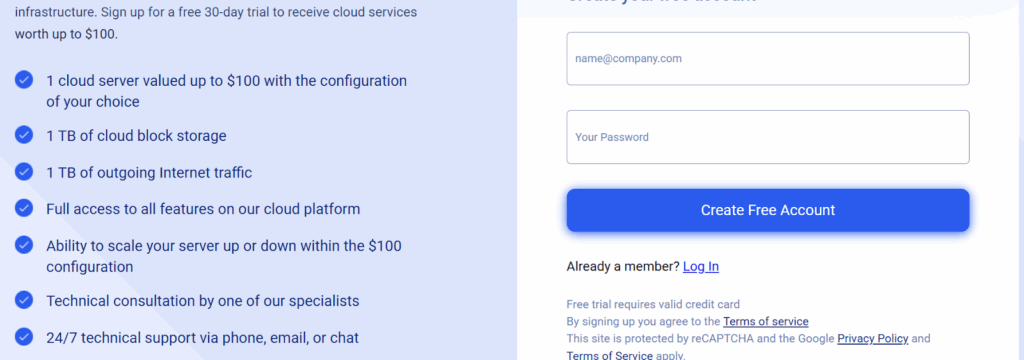Click the 1 TB cloud block storage text
The height and width of the screenshot is (360, 1024).
coord(136,136)
